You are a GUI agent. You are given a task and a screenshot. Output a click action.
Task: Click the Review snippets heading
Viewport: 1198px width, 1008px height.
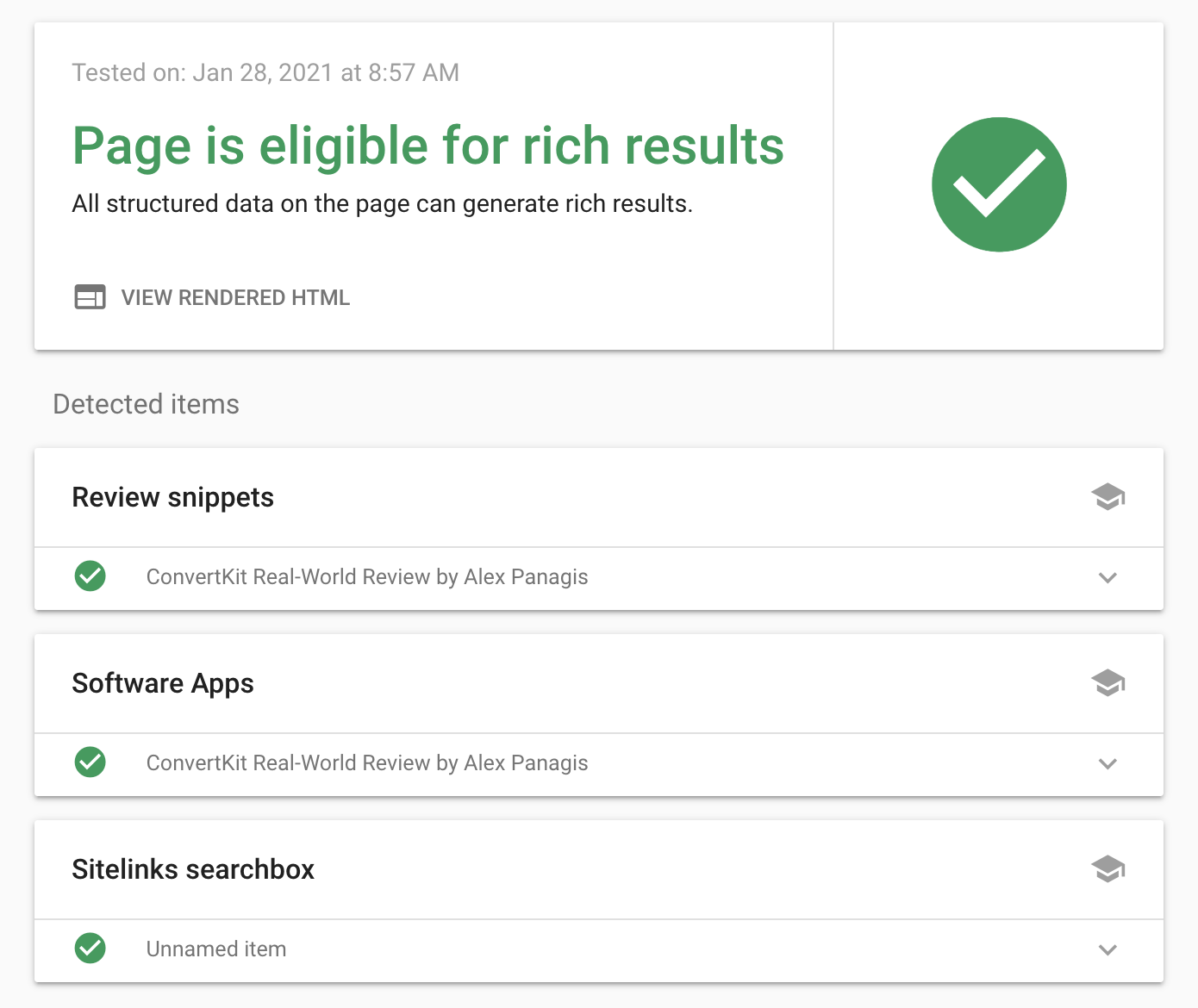click(x=172, y=498)
